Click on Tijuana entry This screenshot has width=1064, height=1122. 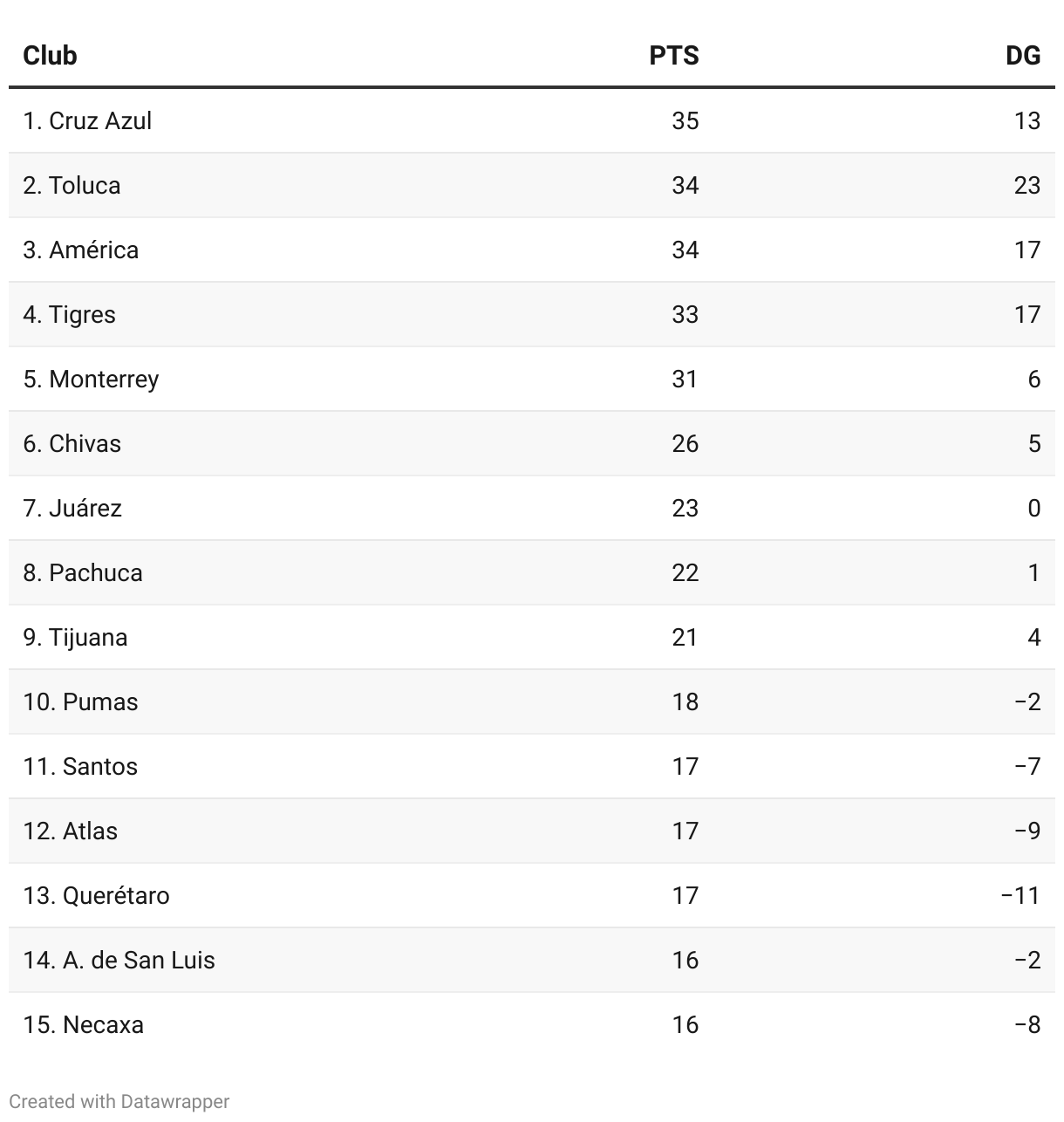[75, 638]
